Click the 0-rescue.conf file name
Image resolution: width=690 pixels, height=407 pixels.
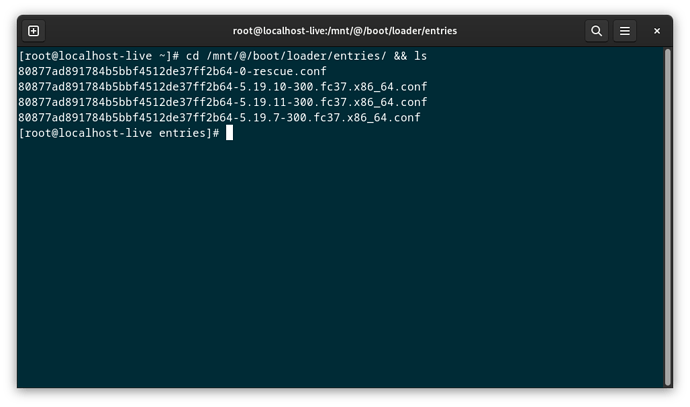tap(172, 71)
